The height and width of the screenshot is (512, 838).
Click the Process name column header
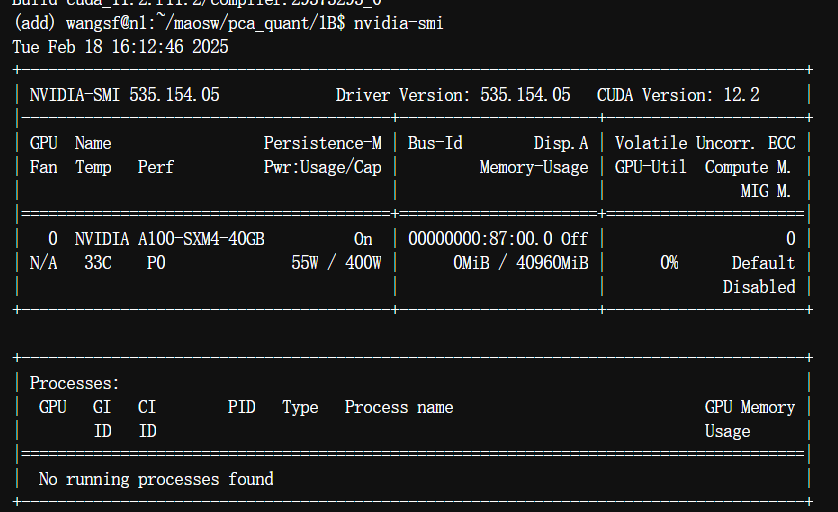(x=399, y=407)
